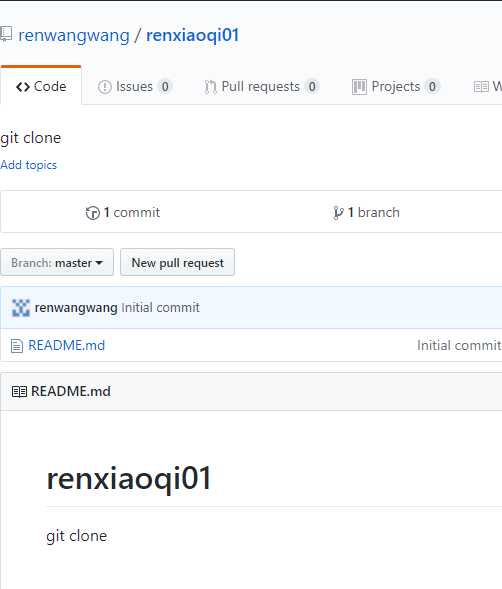
Task: Click the Projects board icon
Action: pyautogui.click(x=359, y=87)
